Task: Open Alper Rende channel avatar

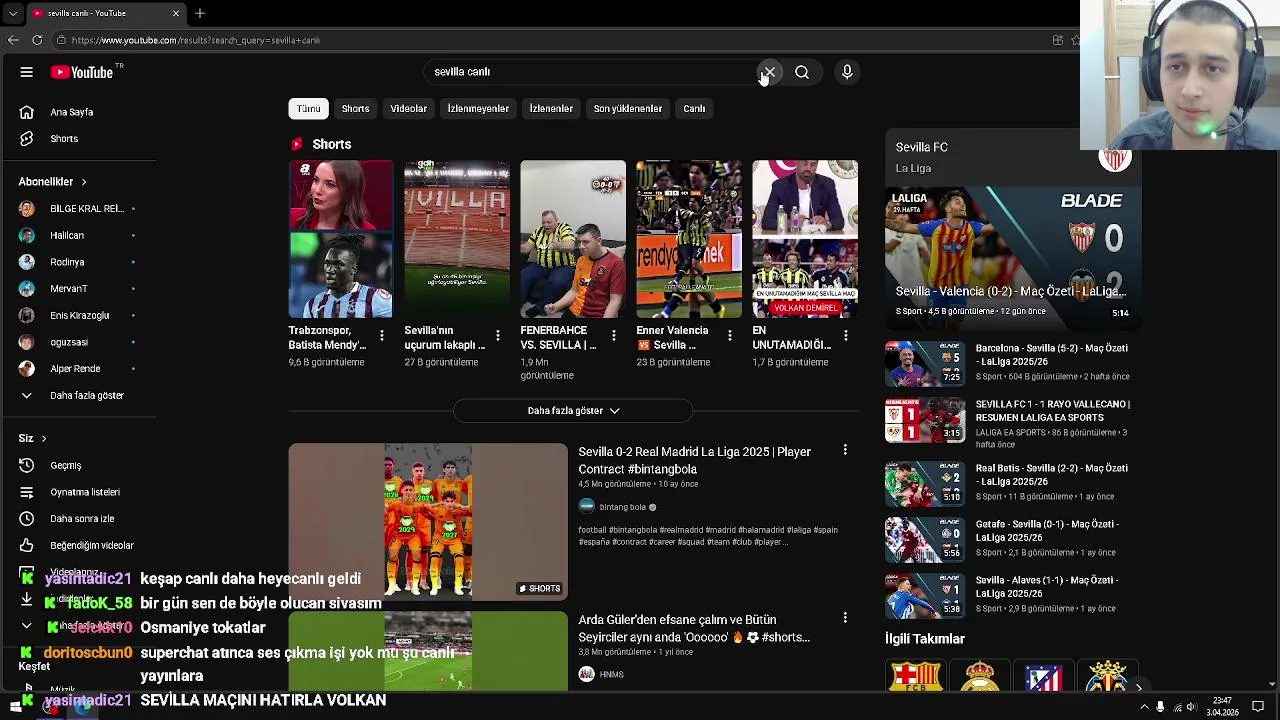Action: coord(27,369)
